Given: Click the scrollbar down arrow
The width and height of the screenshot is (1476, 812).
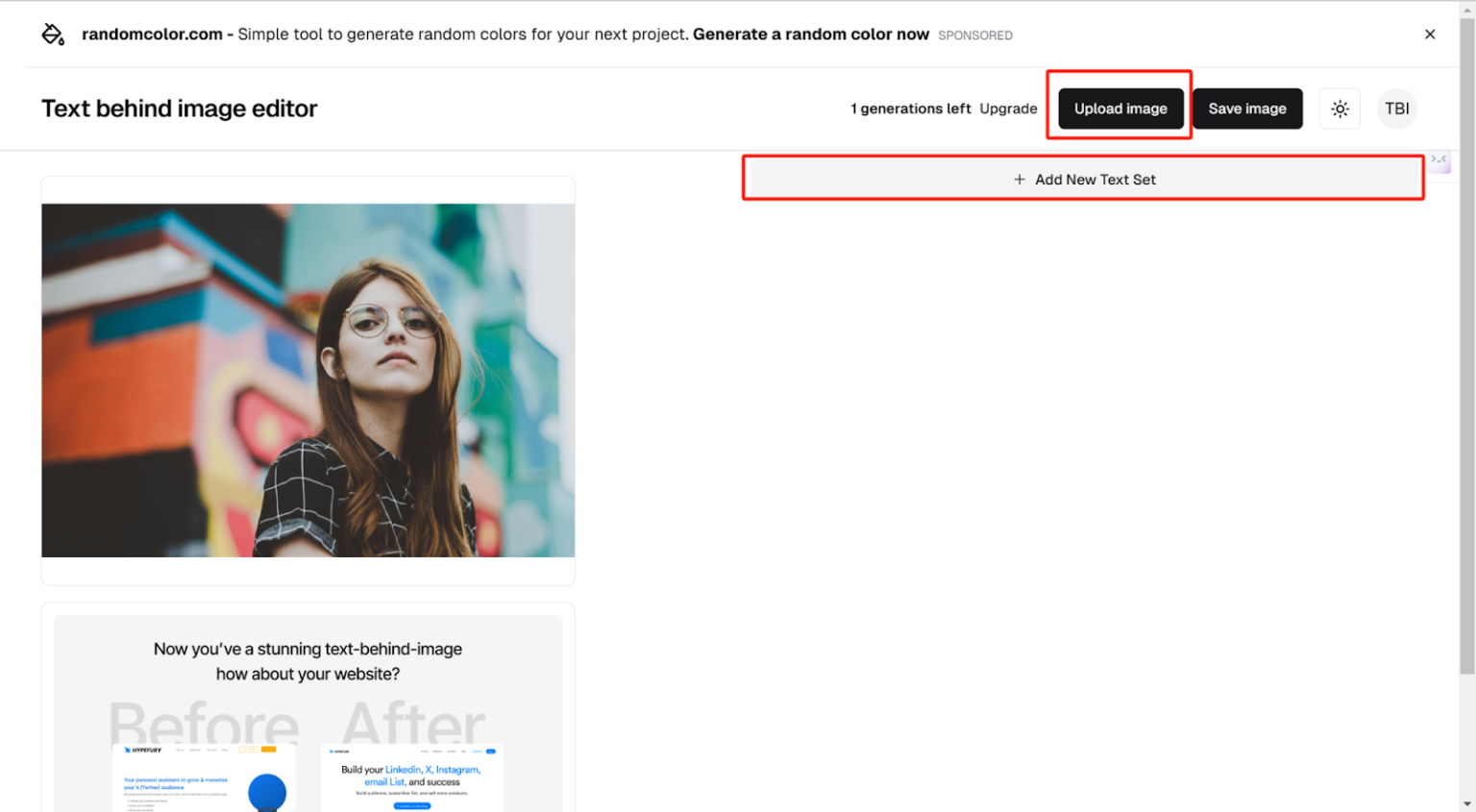Looking at the screenshot, I should pos(1466,803).
